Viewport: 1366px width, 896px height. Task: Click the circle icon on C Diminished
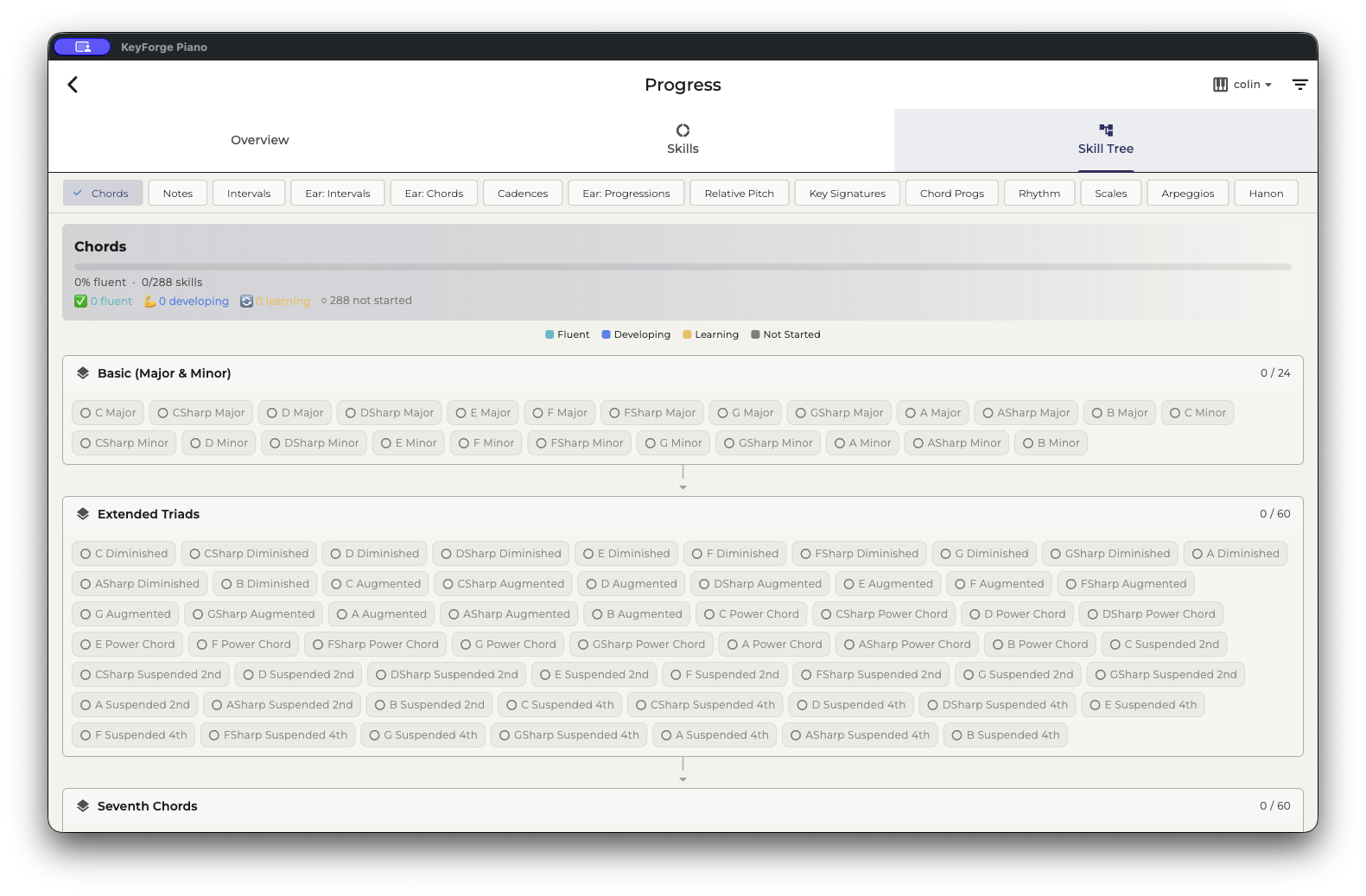click(86, 554)
